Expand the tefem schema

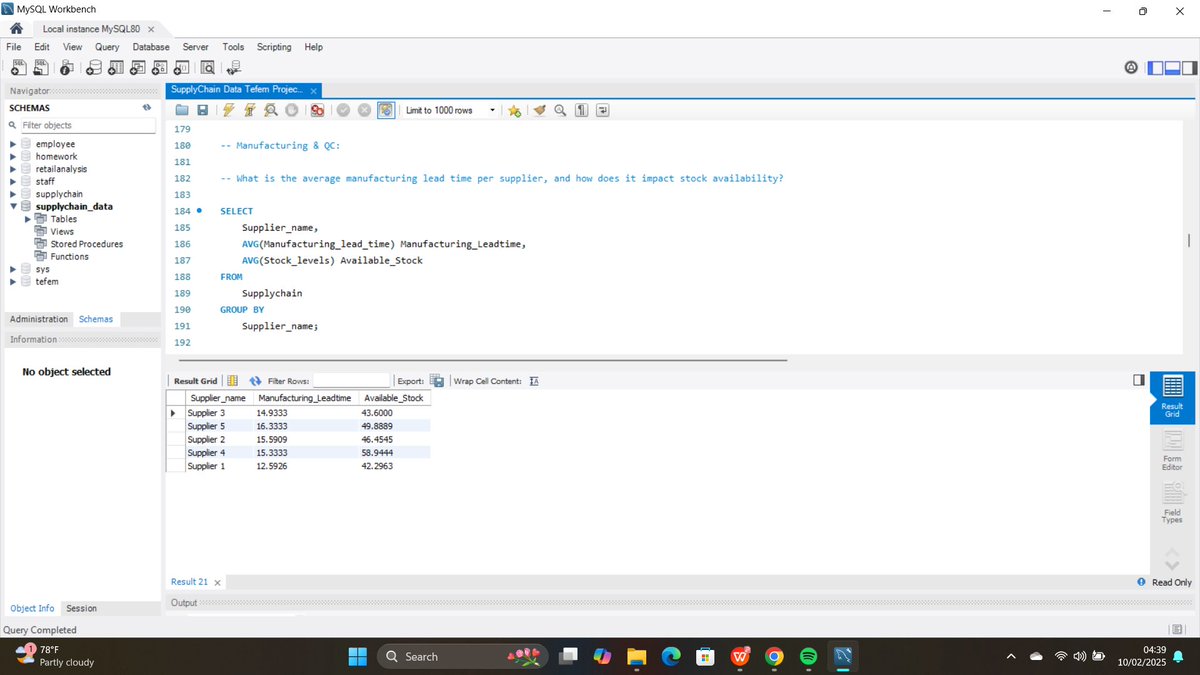[x=13, y=281]
